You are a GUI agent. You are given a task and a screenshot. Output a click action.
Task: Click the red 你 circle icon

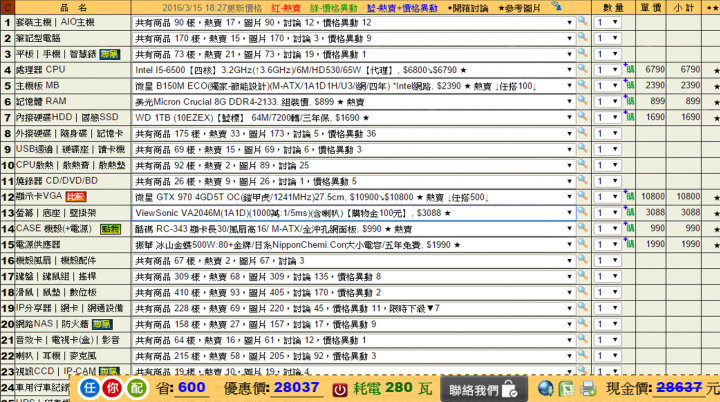[112, 389]
